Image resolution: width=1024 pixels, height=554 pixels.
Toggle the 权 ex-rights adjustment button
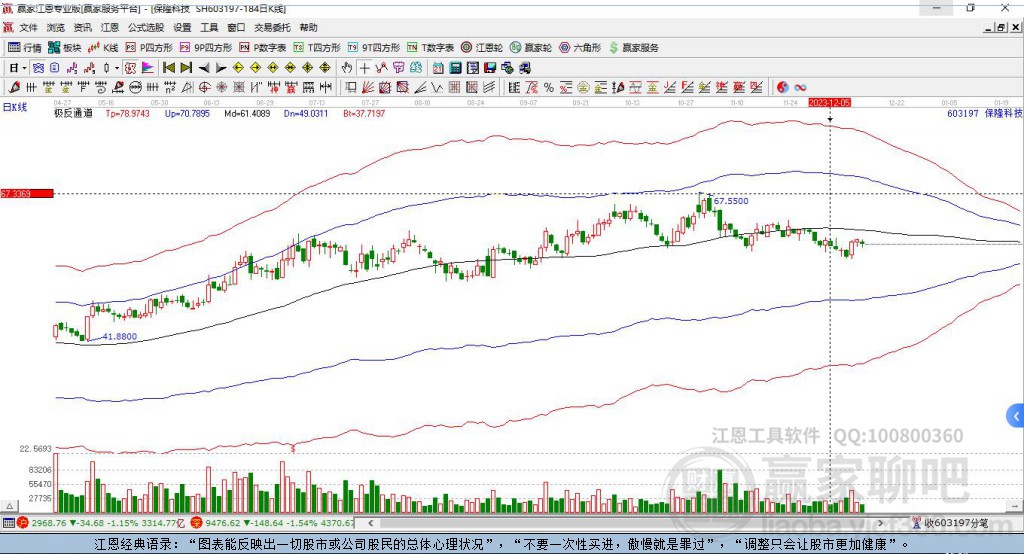(130, 67)
